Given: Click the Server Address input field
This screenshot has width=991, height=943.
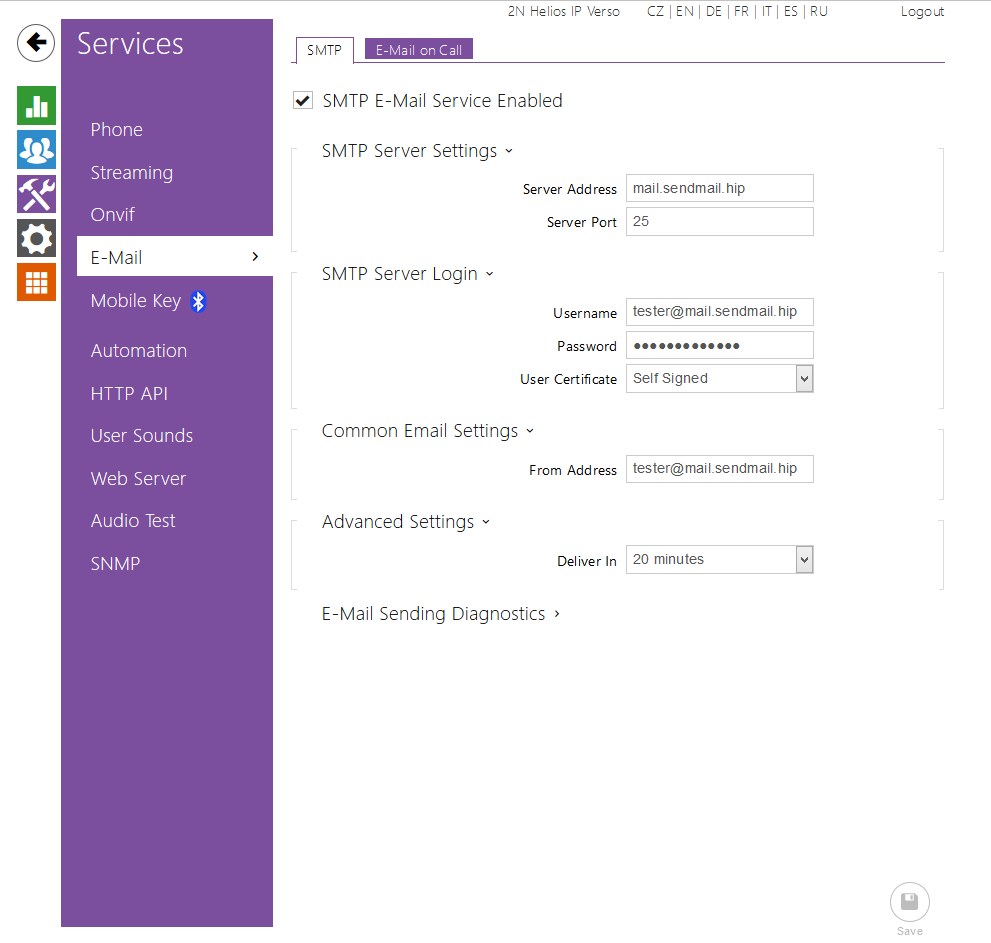Looking at the screenshot, I should click(719, 189).
